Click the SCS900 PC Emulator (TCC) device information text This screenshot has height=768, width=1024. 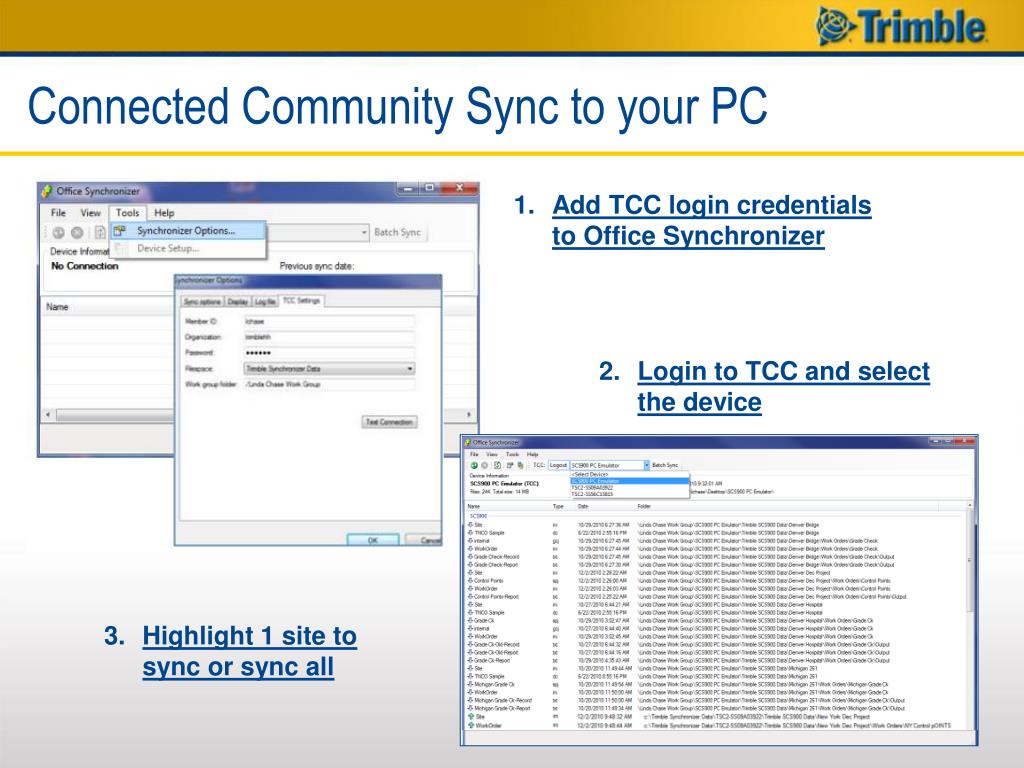(504, 484)
